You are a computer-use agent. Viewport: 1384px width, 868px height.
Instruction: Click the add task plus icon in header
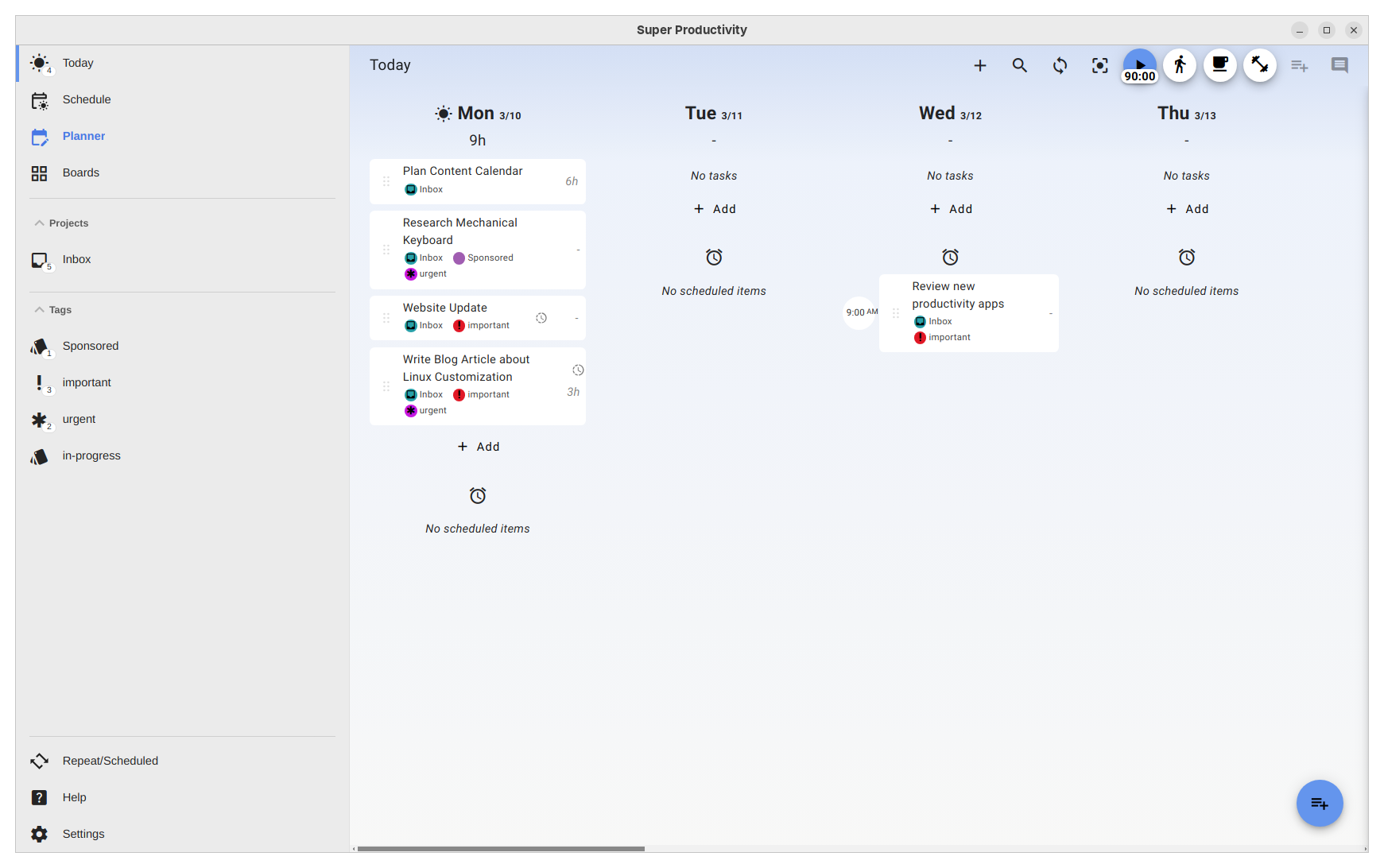pos(980,65)
